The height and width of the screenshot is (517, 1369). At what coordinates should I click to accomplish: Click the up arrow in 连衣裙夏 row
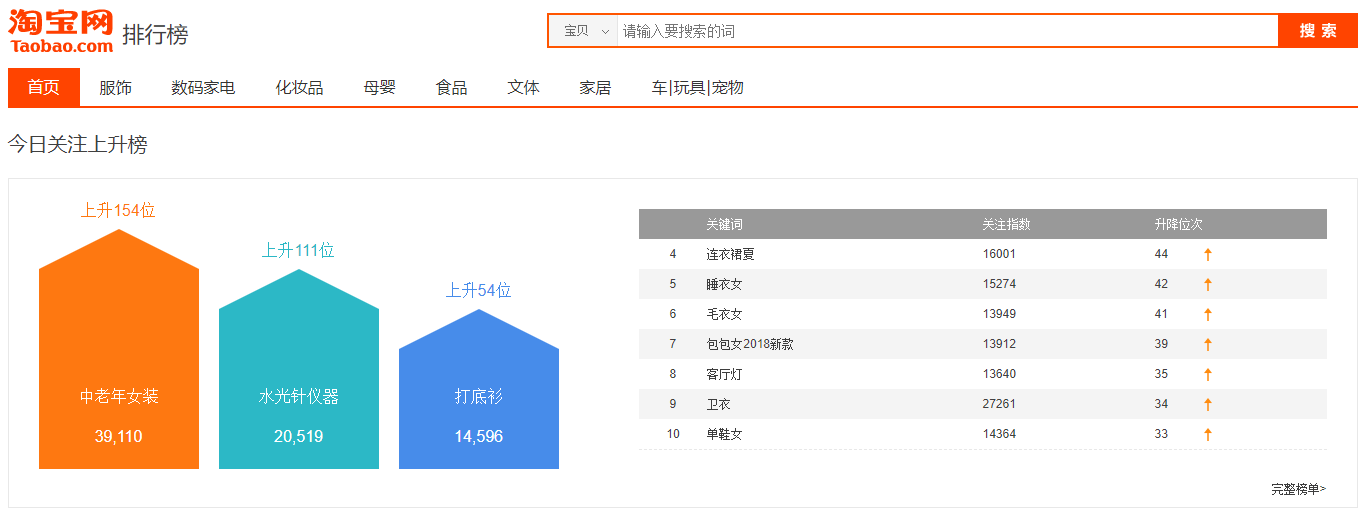coord(1208,254)
